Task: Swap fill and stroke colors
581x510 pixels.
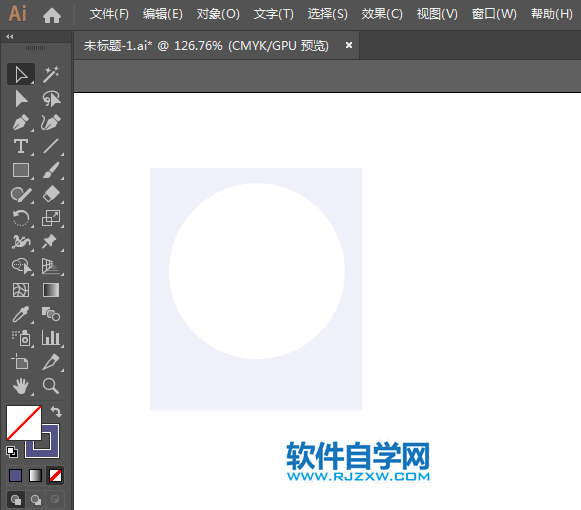Action: click(x=56, y=411)
